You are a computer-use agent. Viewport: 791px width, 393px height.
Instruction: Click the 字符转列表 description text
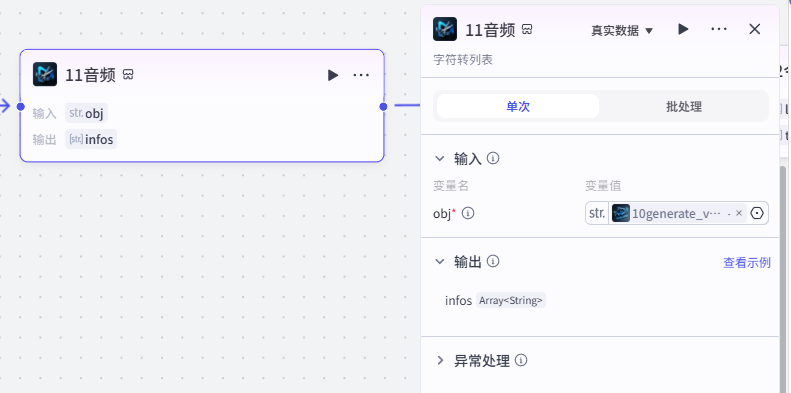[463, 60]
